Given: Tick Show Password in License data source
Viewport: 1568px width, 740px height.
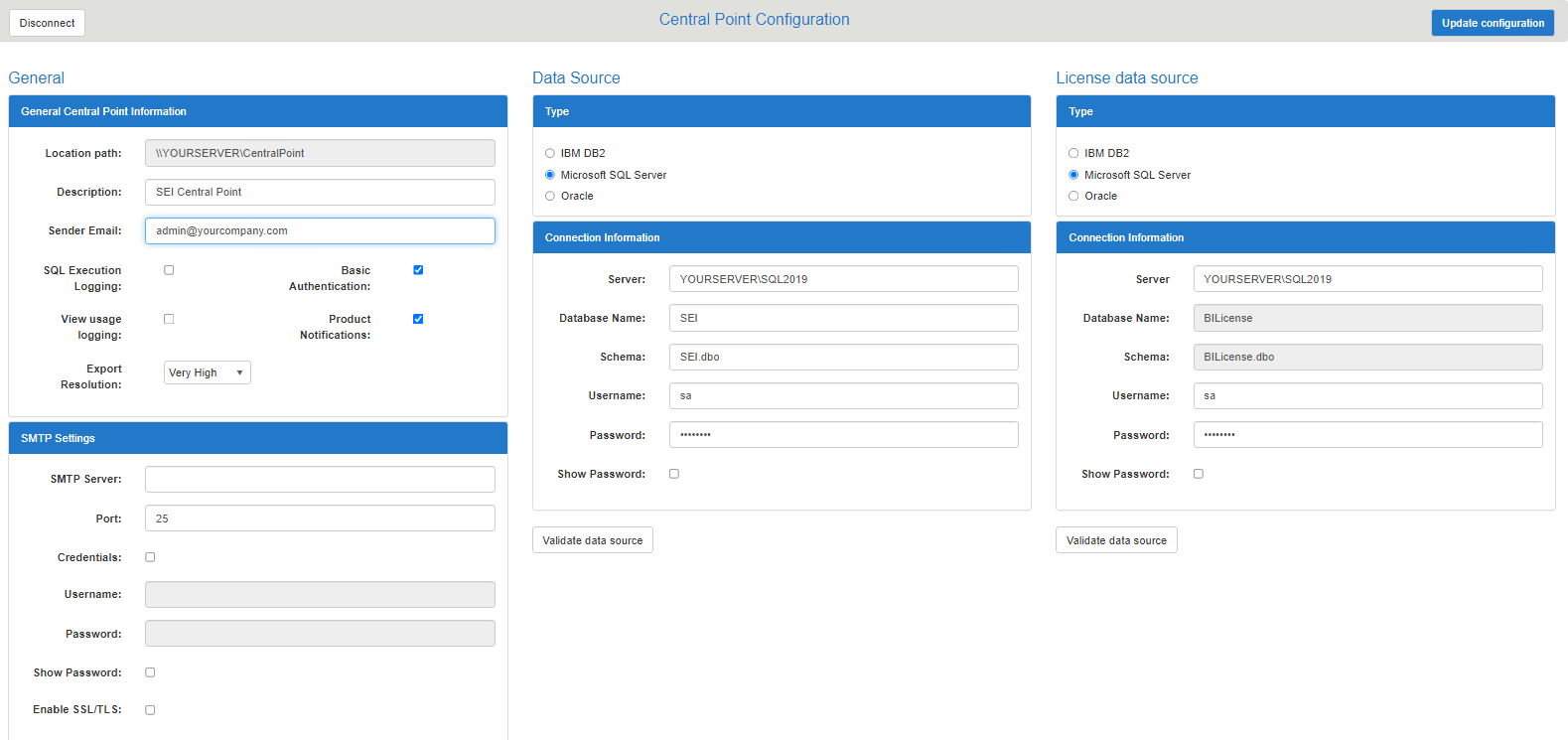Looking at the screenshot, I should [x=1199, y=474].
